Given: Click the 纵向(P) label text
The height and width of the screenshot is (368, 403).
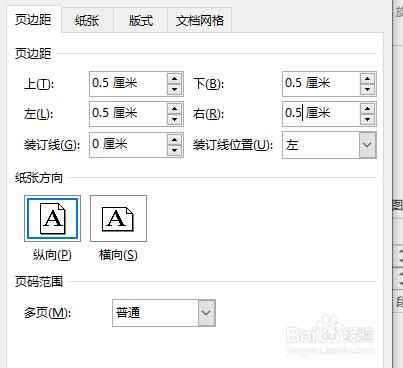Looking at the screenshot, I should pos(52,255).
